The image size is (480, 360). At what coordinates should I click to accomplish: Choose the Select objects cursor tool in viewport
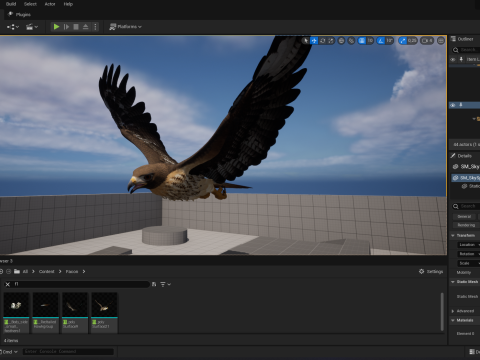[x=306, y=41]
